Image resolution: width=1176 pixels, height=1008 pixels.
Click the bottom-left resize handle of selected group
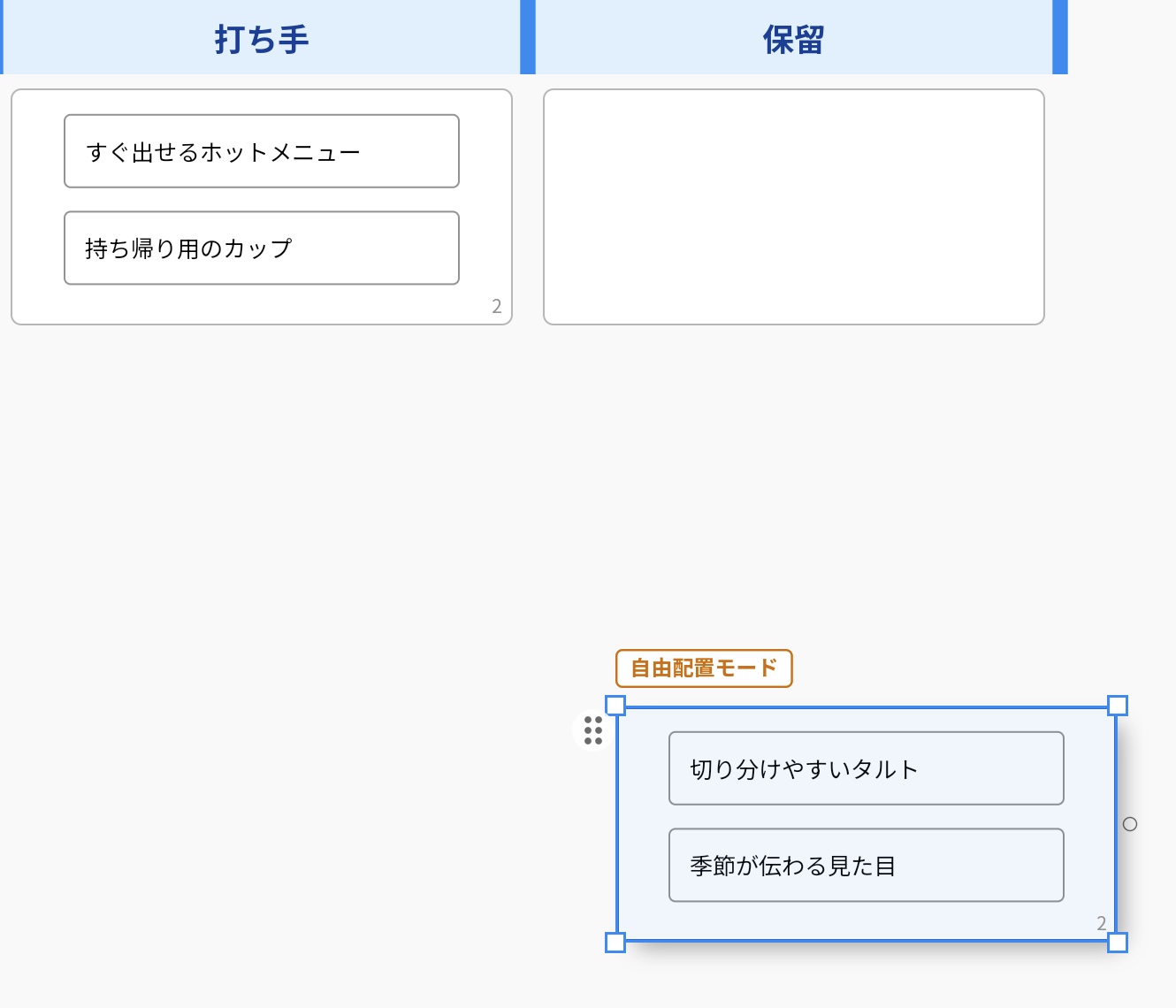point(615,943)
